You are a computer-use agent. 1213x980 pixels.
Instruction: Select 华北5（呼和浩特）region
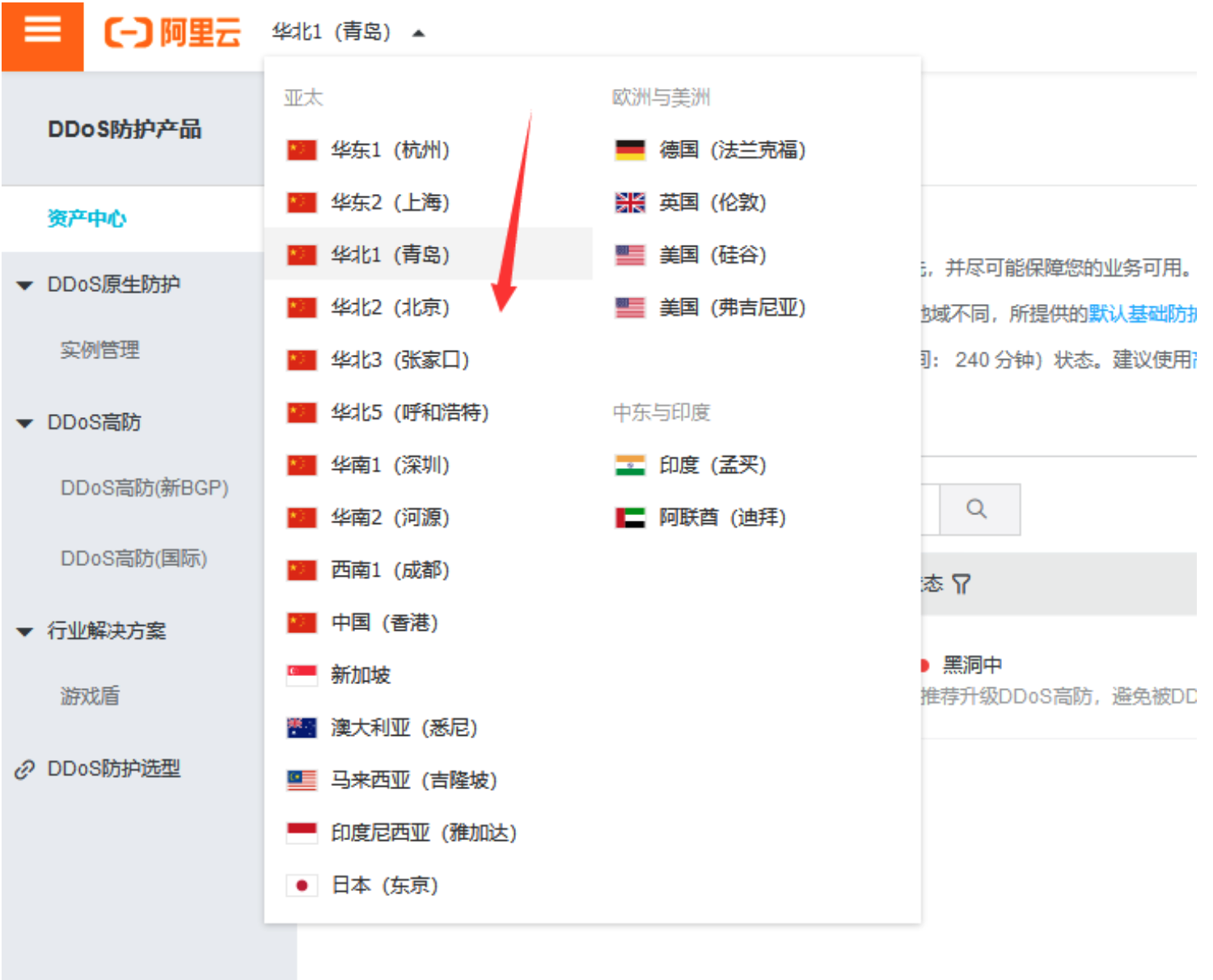pos(428,412)
